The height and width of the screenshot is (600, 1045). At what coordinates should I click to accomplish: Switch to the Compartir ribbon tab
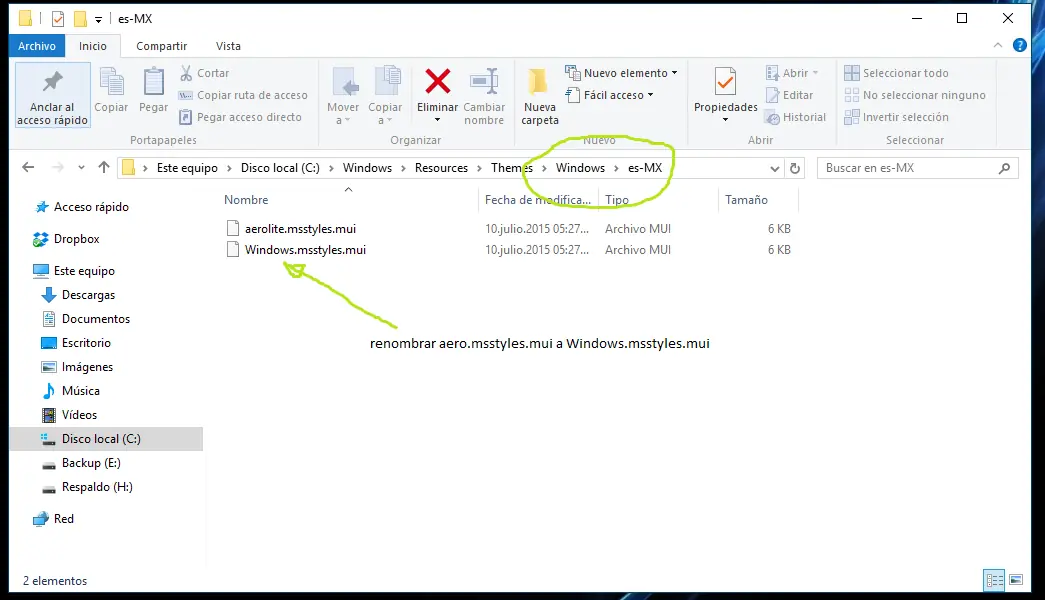161,46
